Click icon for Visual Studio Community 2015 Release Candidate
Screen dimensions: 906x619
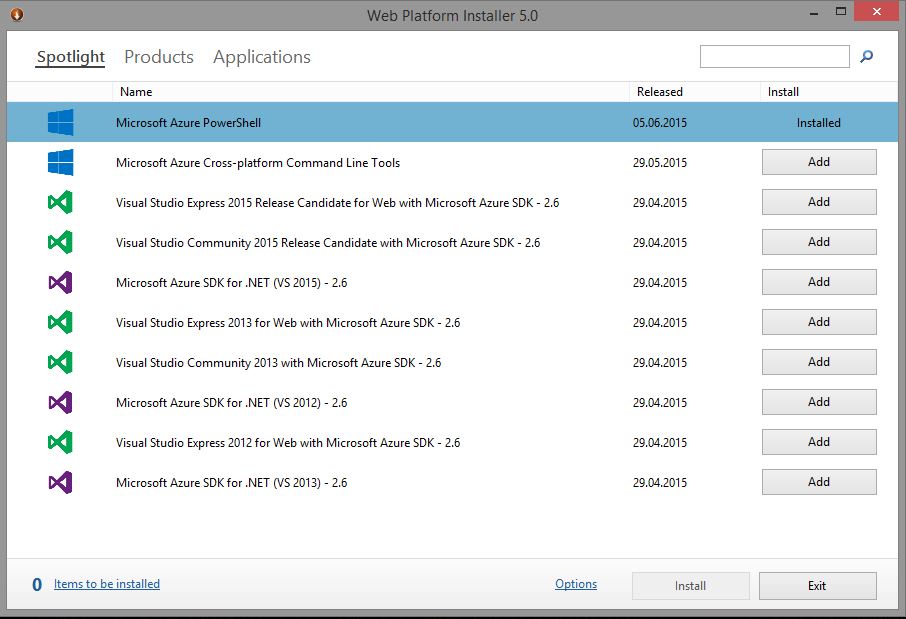(60, 242)
